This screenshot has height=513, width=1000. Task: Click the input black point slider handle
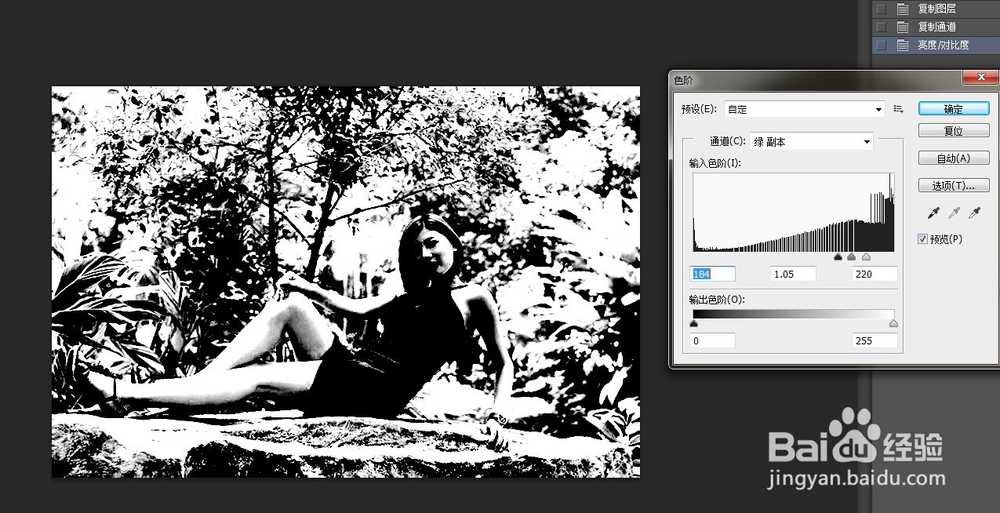838,257
